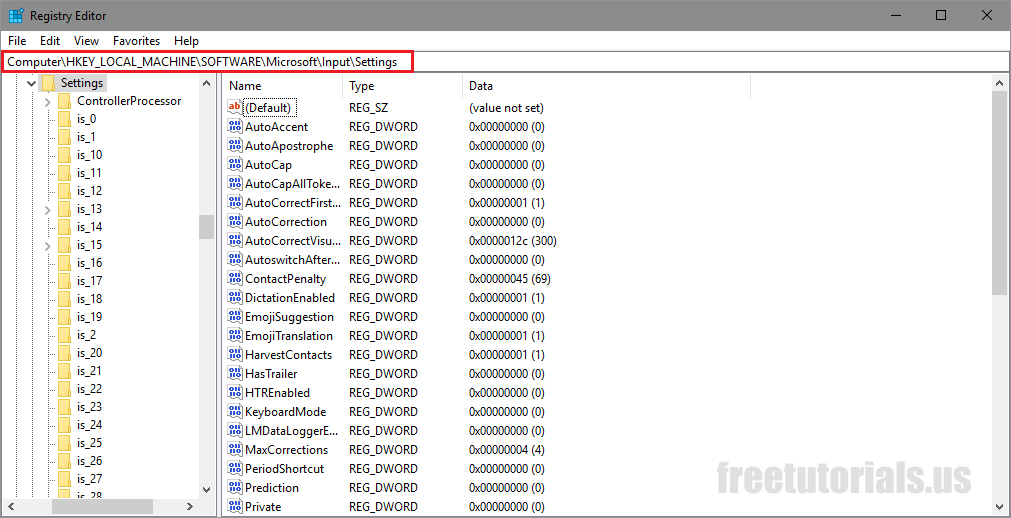Click the is_20 folder icon
The width and height of the screenshot is (1011, 518).
coord(65,353)
